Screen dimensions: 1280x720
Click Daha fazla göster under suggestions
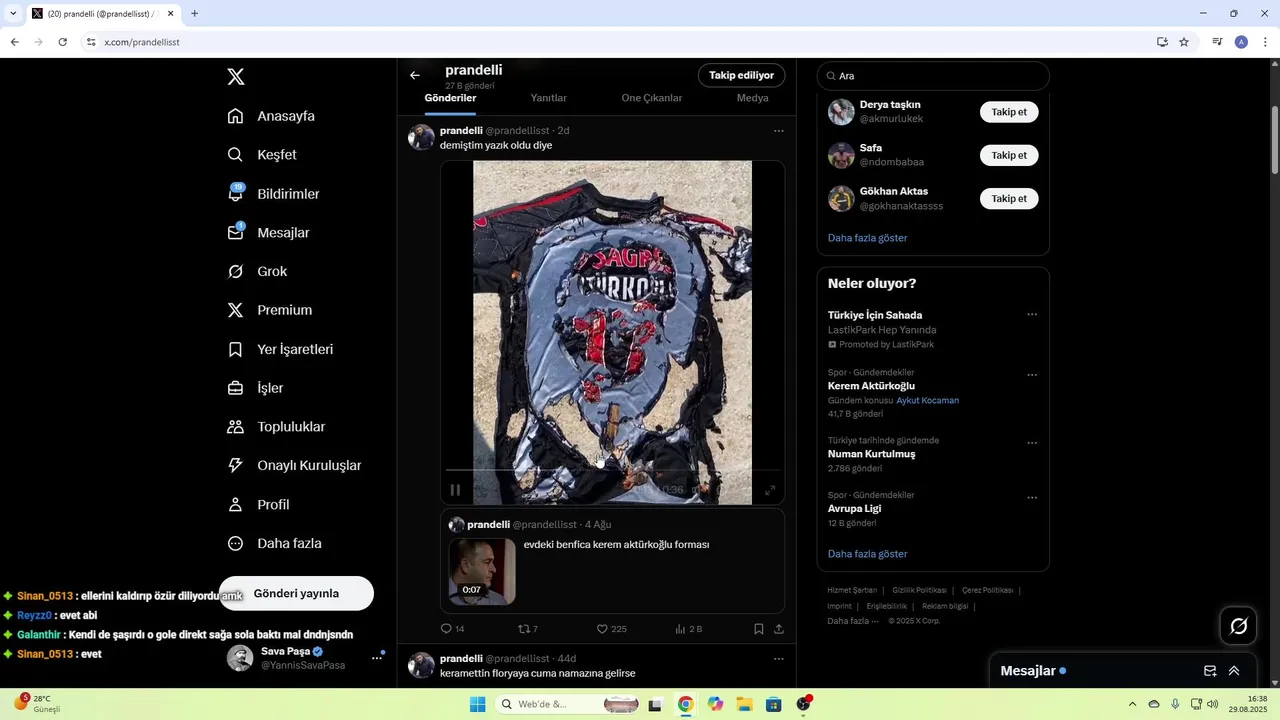pos(868,238)
